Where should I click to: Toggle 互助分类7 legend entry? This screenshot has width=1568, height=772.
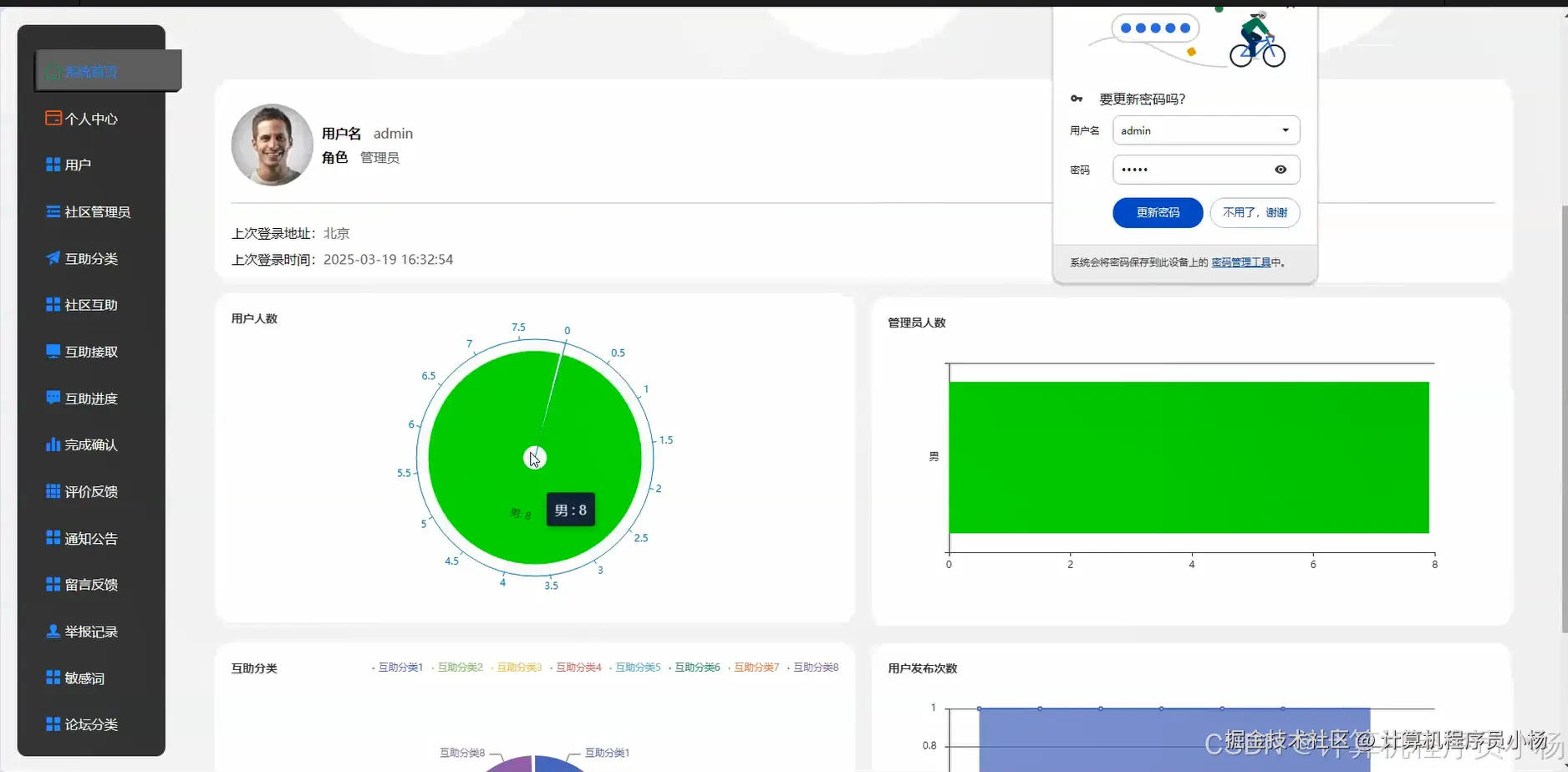[754, 668]
